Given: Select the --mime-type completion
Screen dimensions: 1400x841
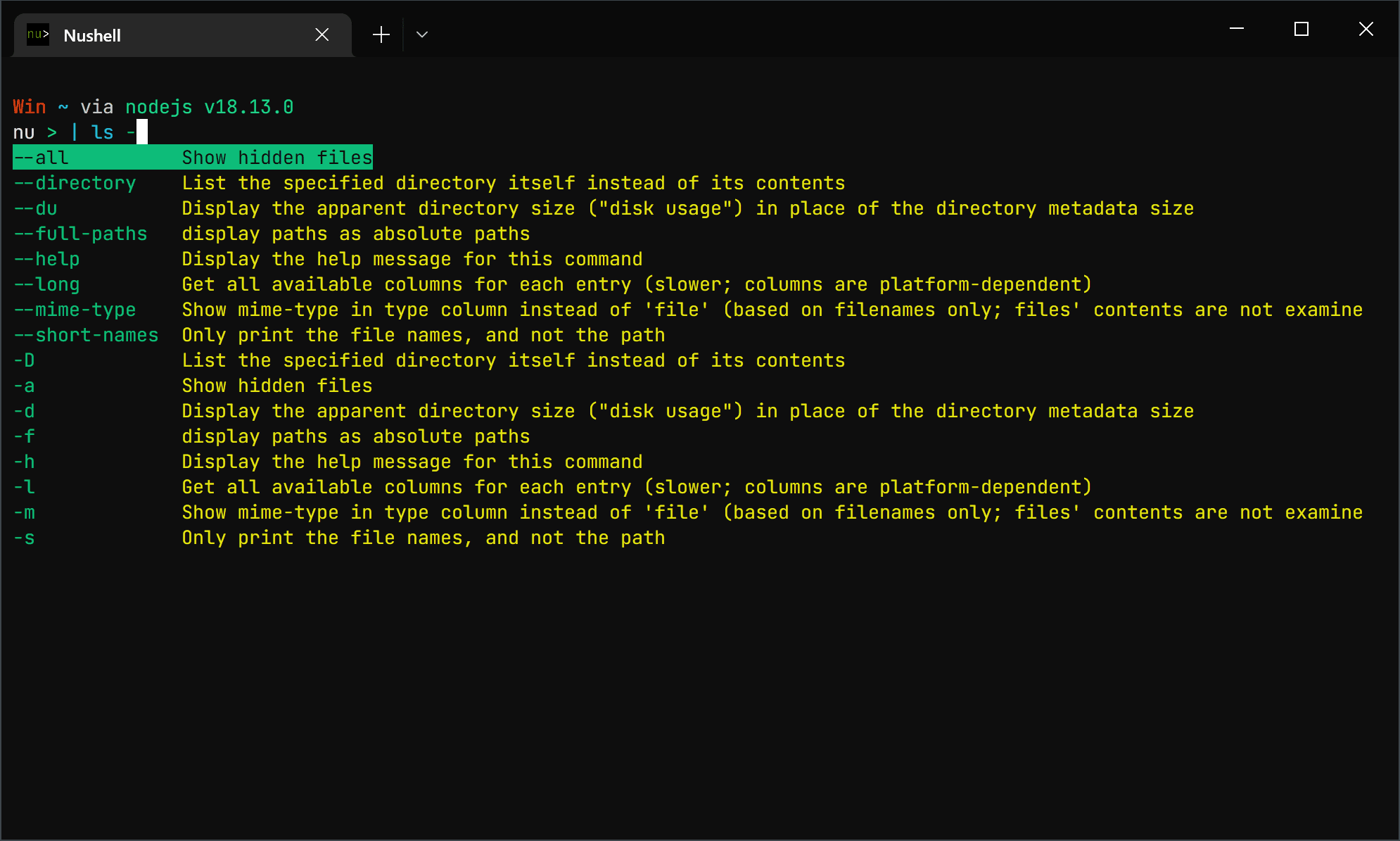Looking at the screenshot, I should (x=75, y=310).
